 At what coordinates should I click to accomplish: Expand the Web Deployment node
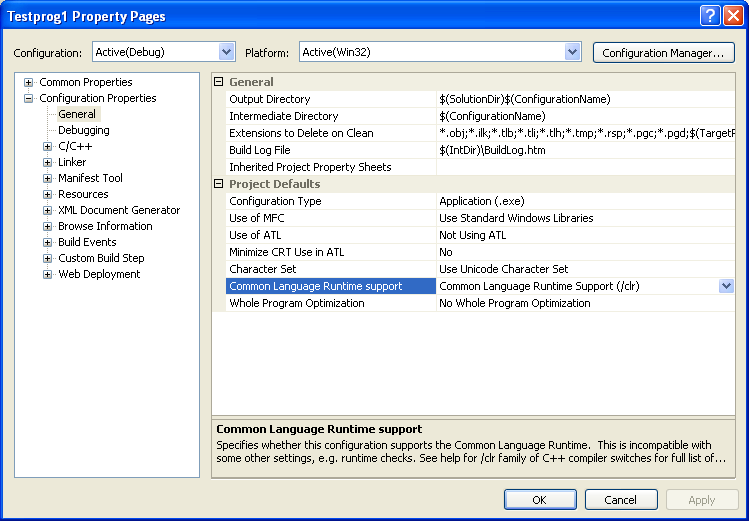[47, 275]
